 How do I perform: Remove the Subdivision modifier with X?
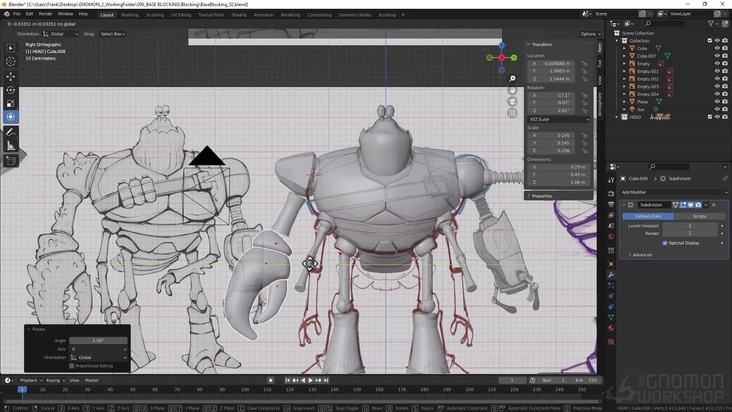click(714, 205)
